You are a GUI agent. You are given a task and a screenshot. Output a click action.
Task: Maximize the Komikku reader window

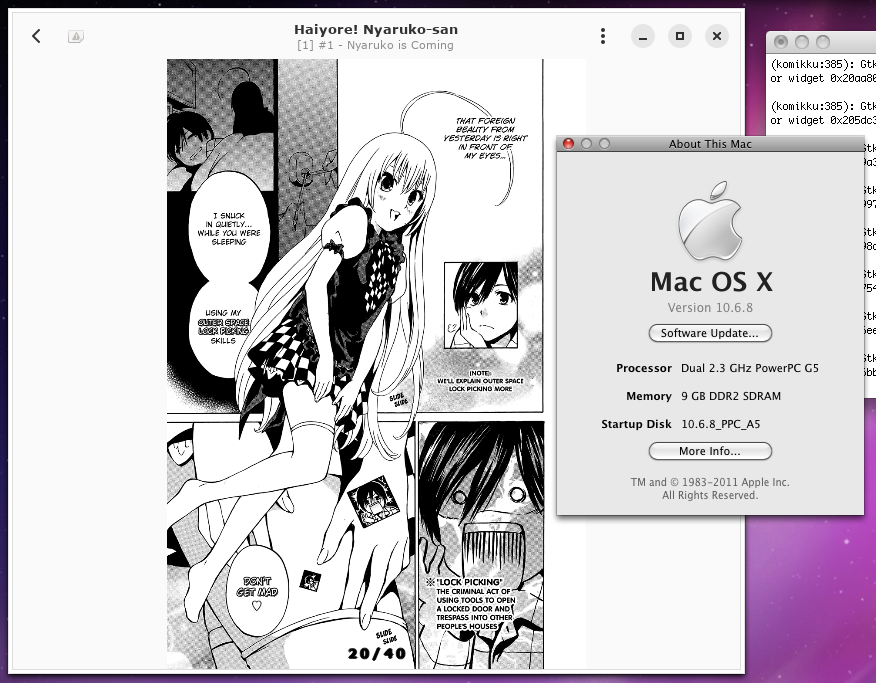679,36
